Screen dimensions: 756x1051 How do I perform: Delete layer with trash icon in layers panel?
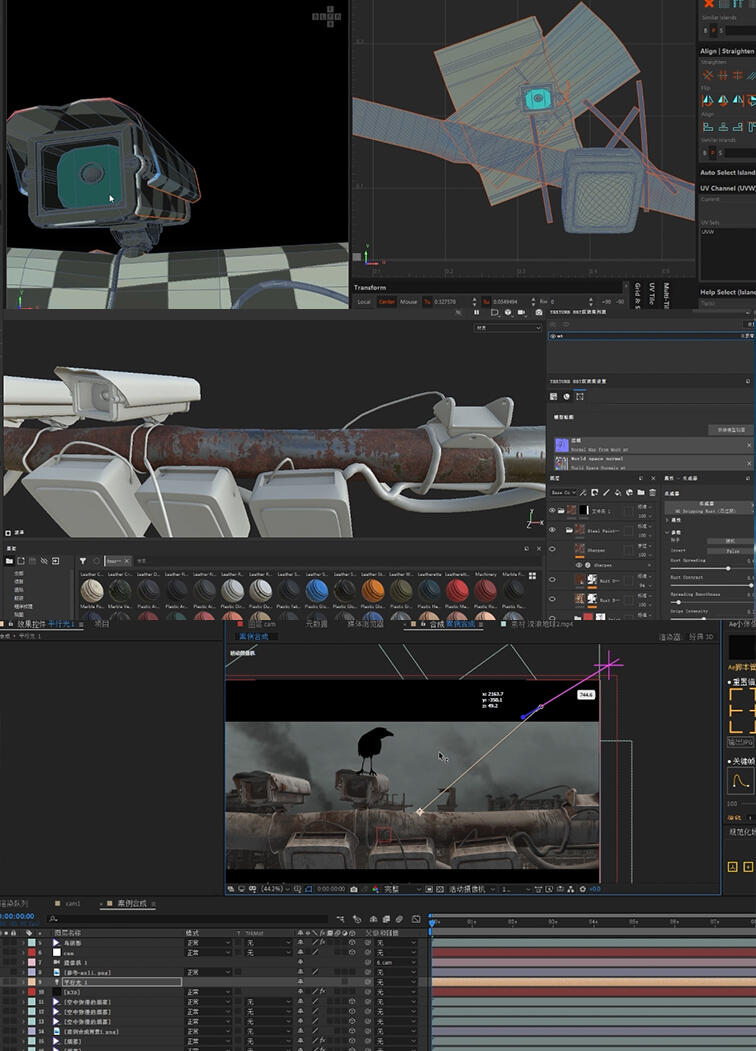(x=652, y=492)
